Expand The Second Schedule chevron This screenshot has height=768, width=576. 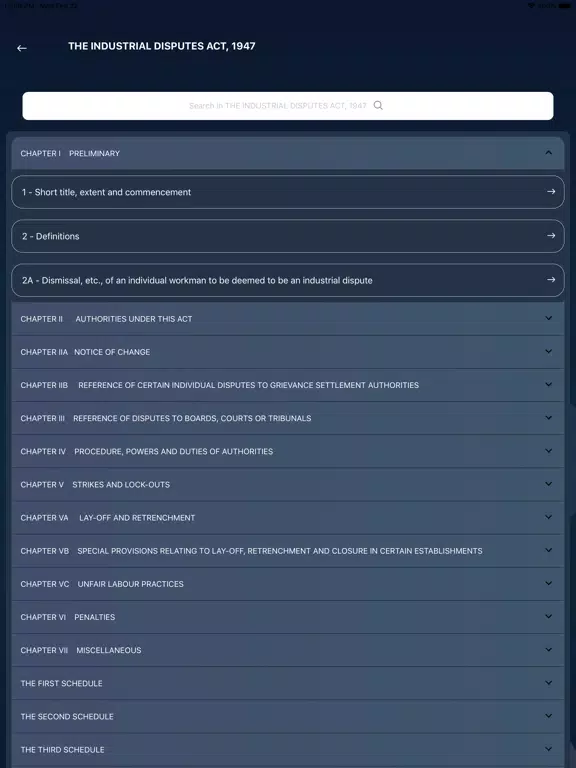549,716
